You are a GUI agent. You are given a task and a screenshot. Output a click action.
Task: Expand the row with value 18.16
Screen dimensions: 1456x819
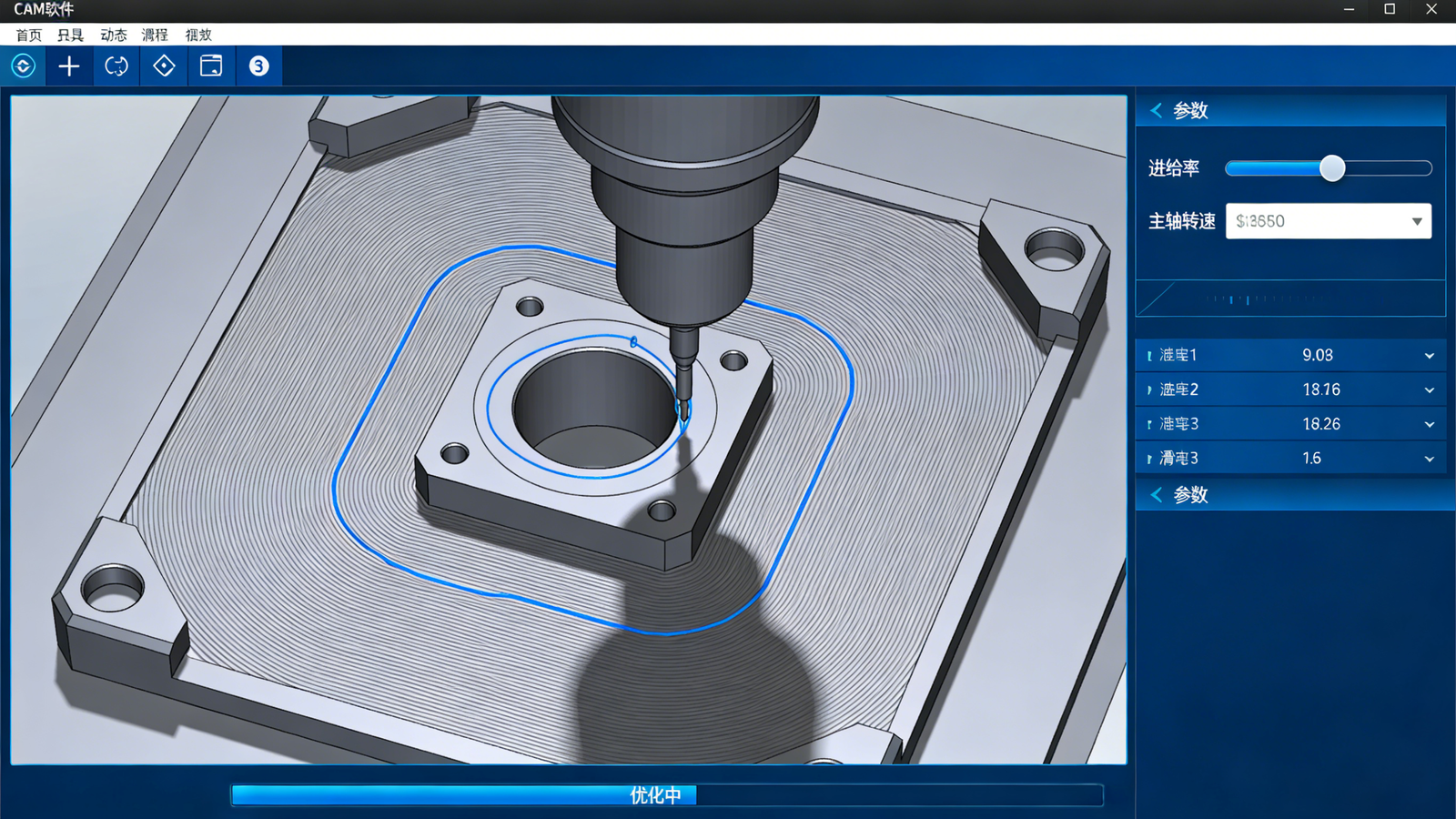coord(1429,390)
